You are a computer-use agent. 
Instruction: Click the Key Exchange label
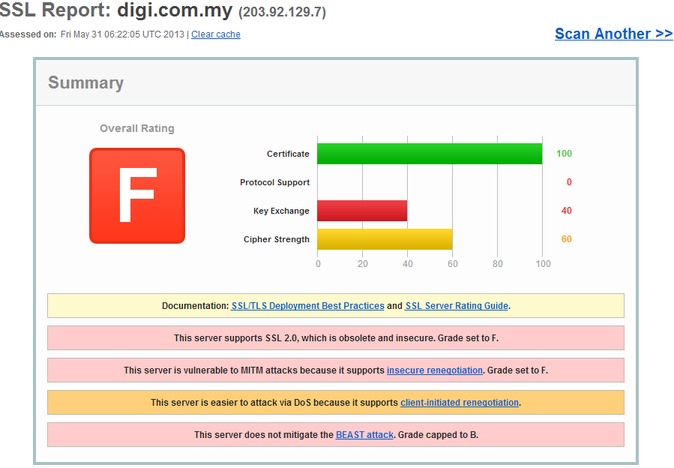[281, 211]
